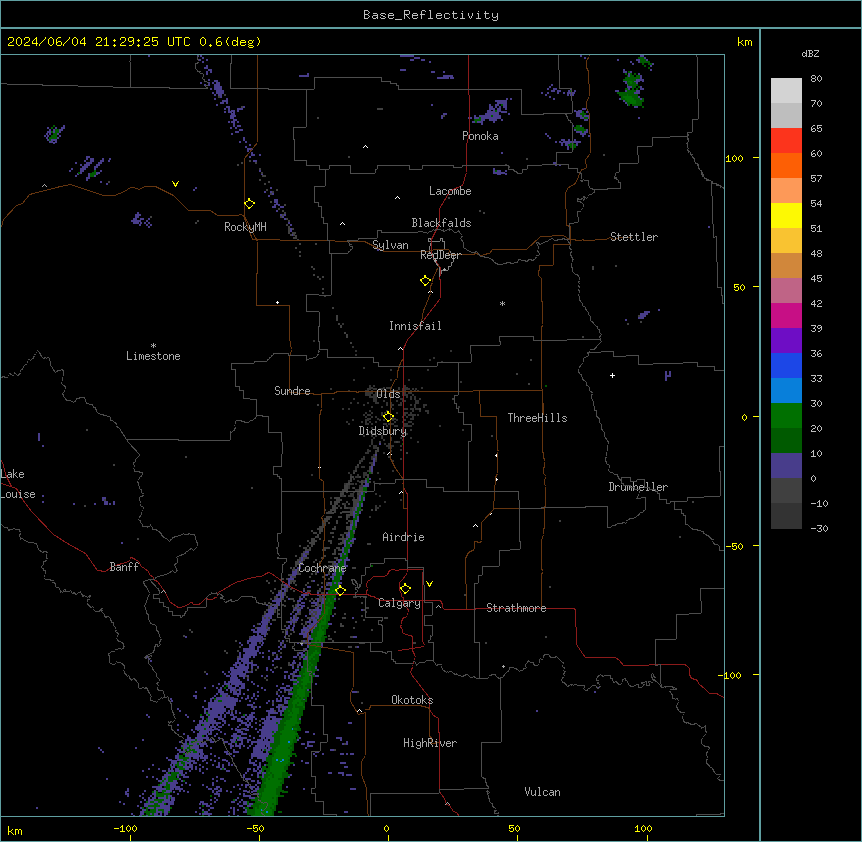This screenshot has height=842, width=862.
Task: Click the Strathmore city label
Action: pos(516,608)
